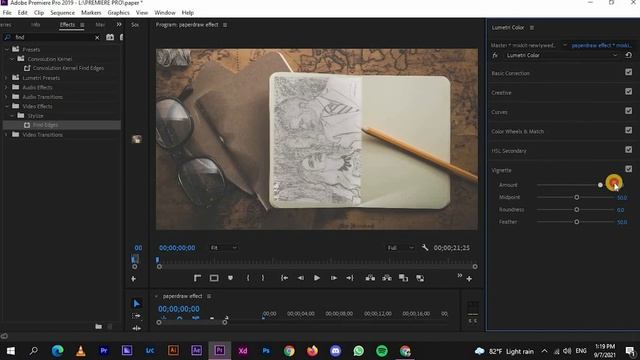Toggle the Curves section checkbox
This screenshot has width=640, height=360.
(629, 111)
